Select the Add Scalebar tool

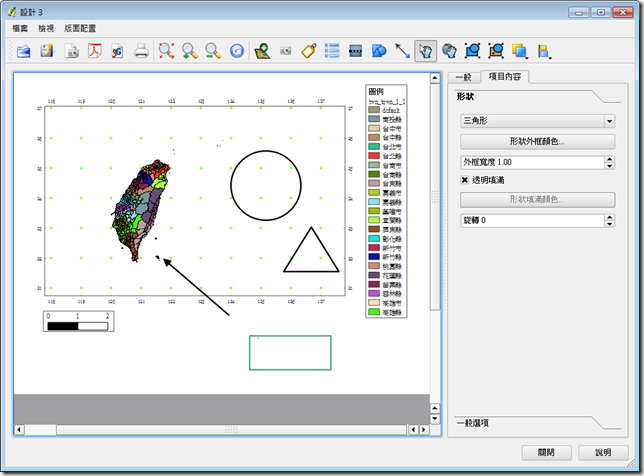tap(355, 51)
